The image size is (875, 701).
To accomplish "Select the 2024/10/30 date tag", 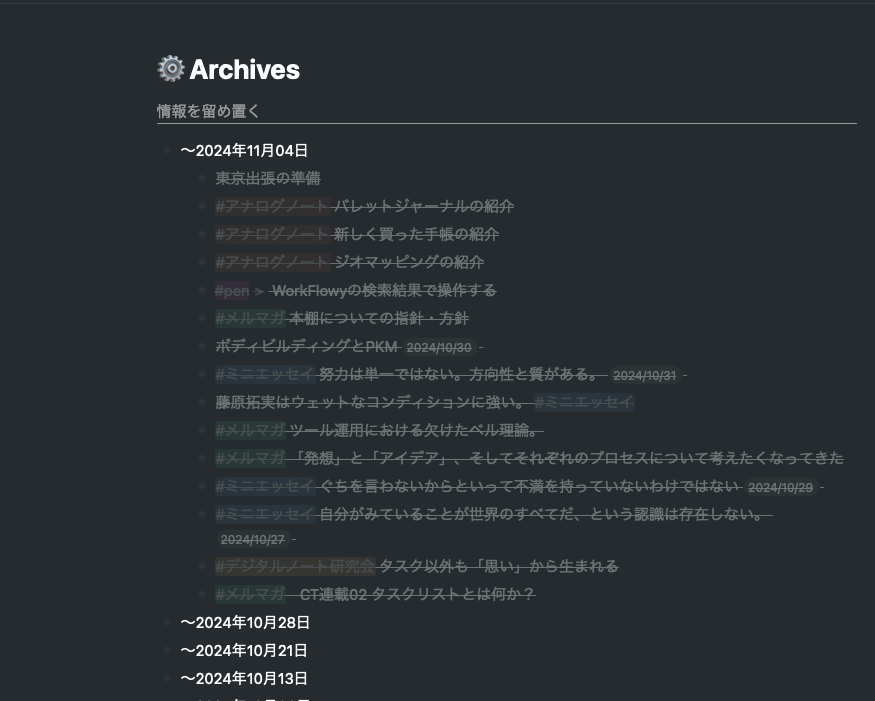I will [439, 347].
